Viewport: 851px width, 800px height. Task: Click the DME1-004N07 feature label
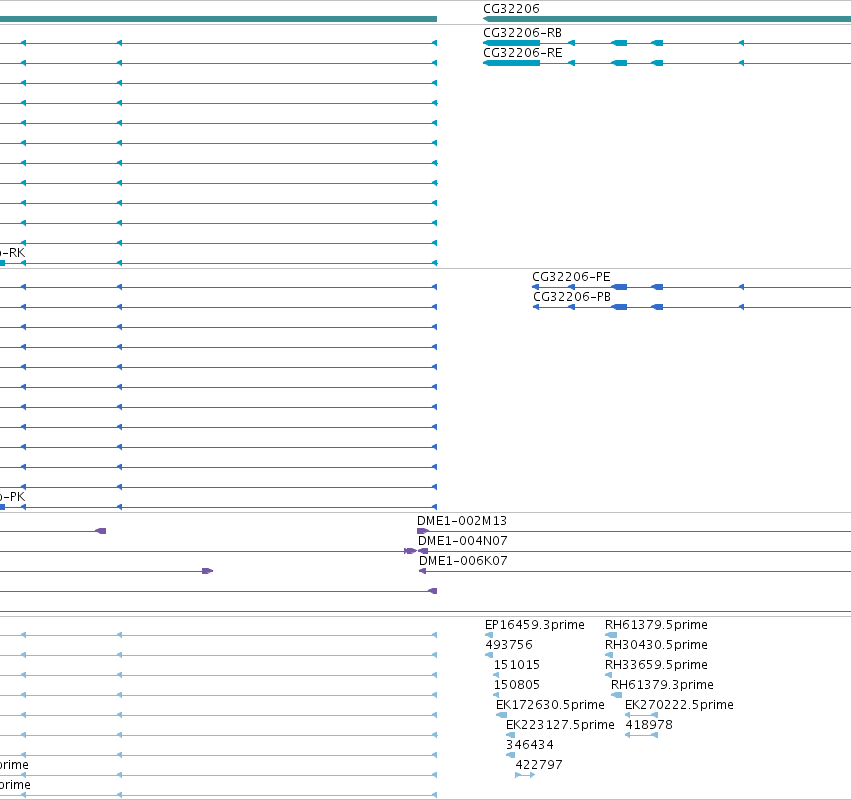pyautogui.click(x=462, y=541)
